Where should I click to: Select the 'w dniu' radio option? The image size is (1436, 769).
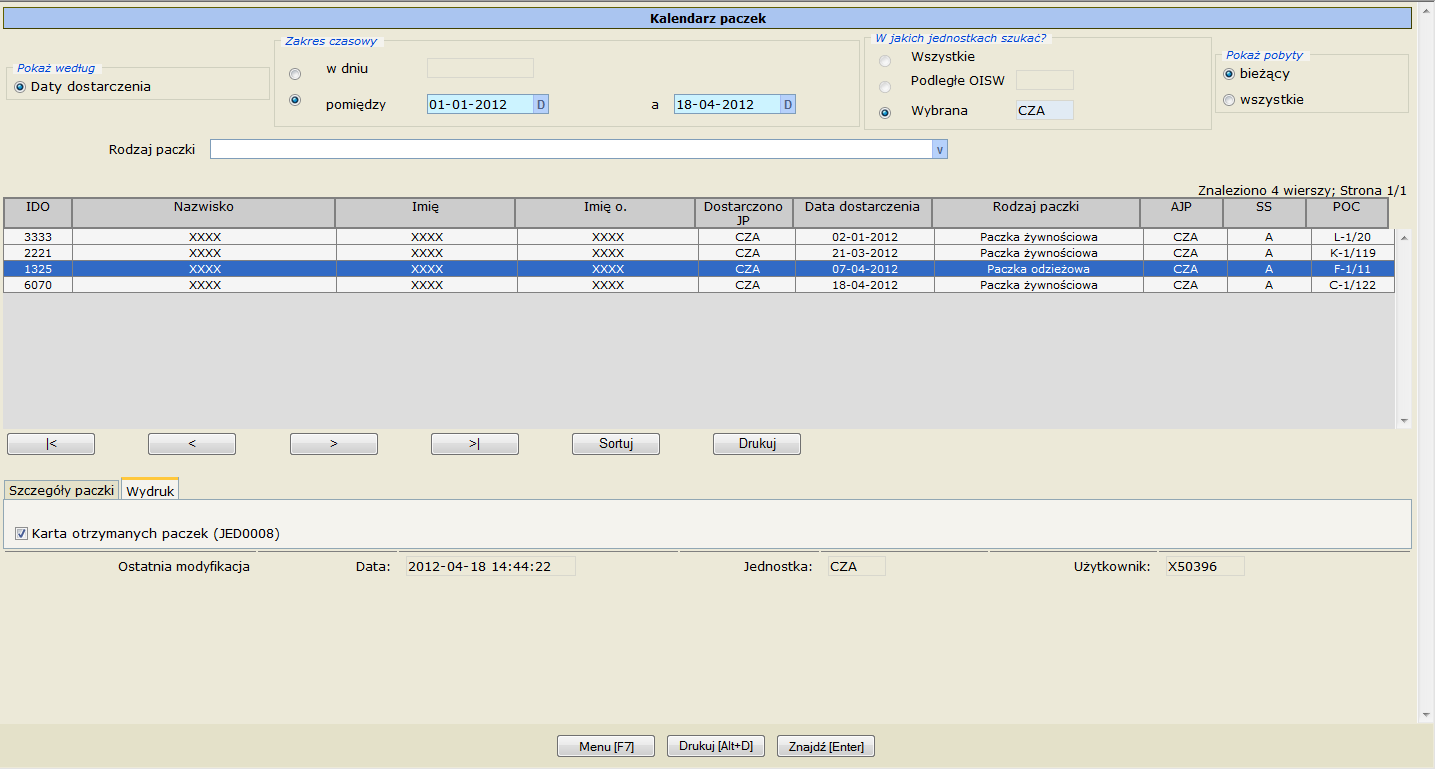pos(294,74)
